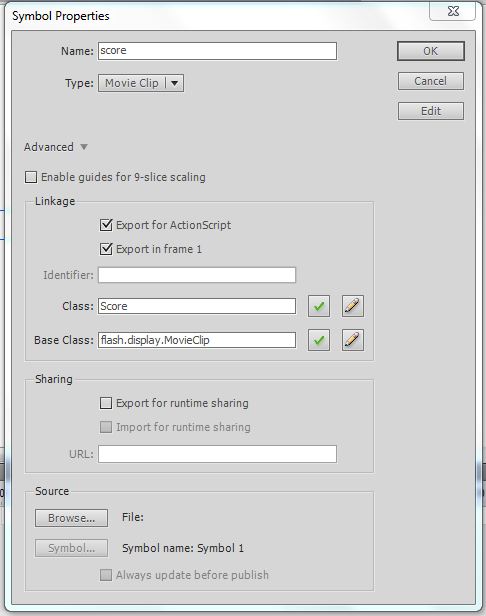Open the Type dropdown showing Movie Clip
The image size is (486, 616).
click(141, 83)
